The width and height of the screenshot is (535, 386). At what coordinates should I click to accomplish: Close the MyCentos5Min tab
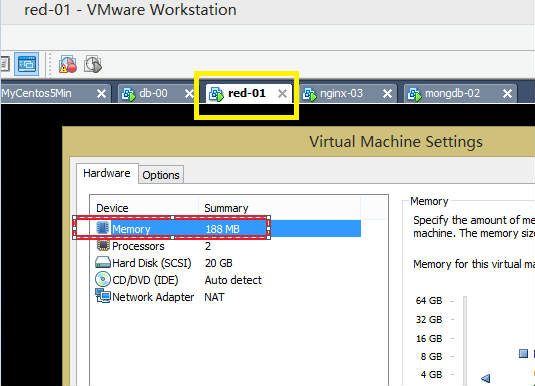pos(101,94)
